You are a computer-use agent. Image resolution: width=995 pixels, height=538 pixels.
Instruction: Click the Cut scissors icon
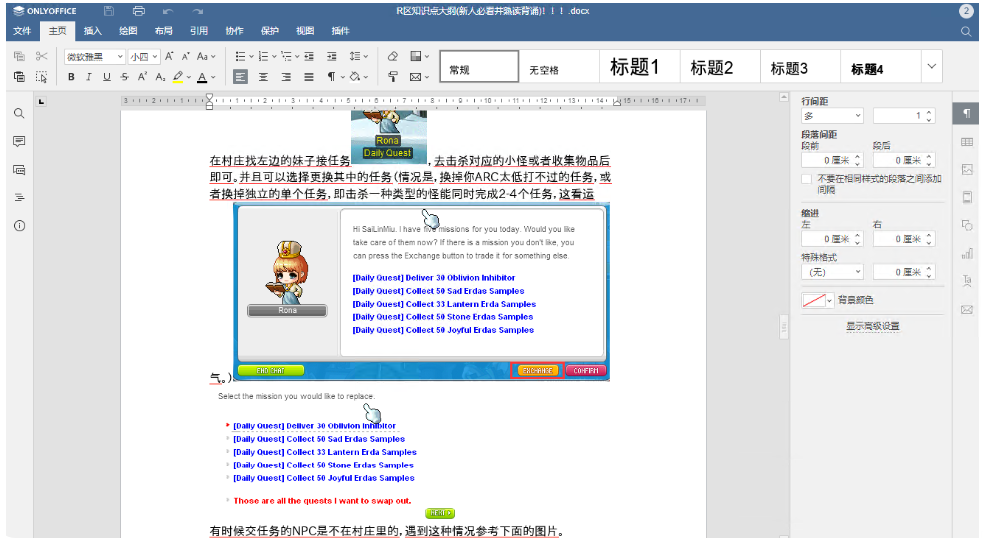[41, 56]
